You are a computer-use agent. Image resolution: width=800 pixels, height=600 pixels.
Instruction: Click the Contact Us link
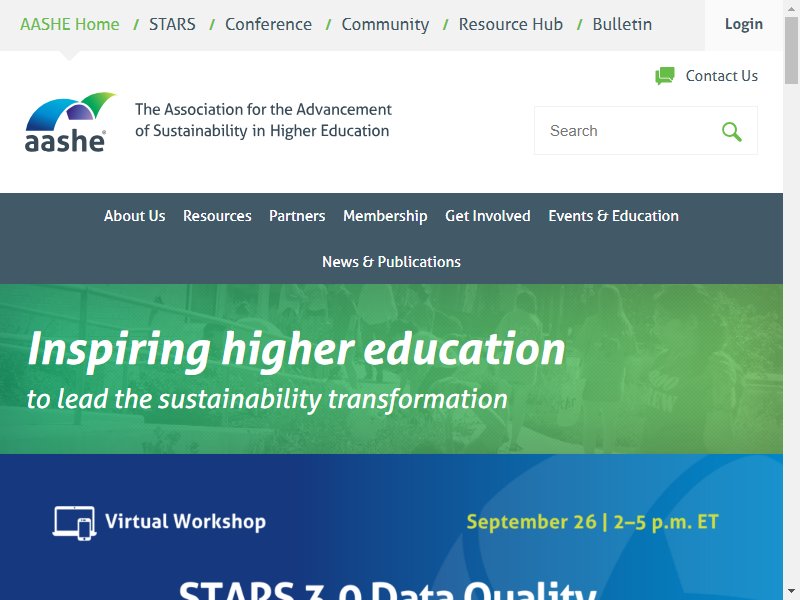721,76
